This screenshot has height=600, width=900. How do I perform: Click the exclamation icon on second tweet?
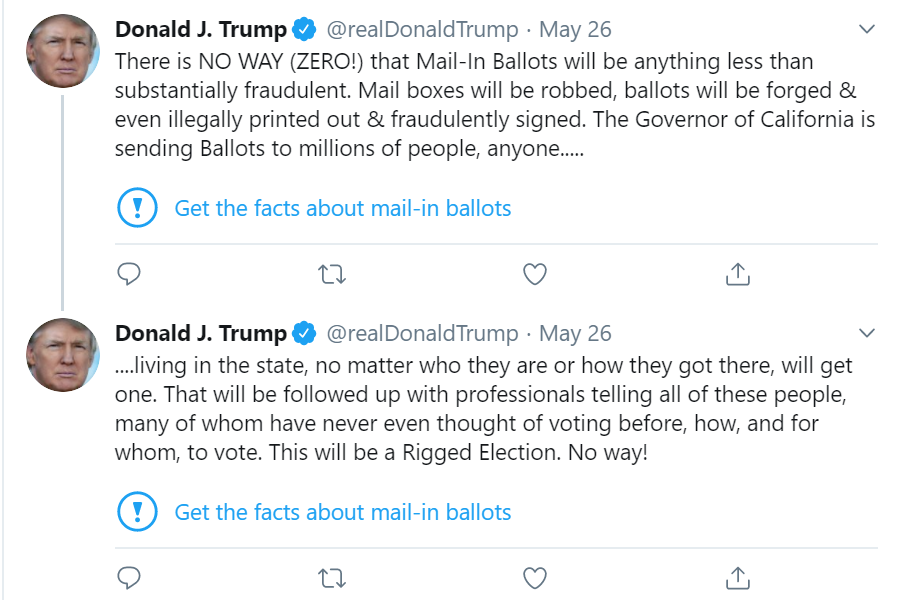[137, 512]
